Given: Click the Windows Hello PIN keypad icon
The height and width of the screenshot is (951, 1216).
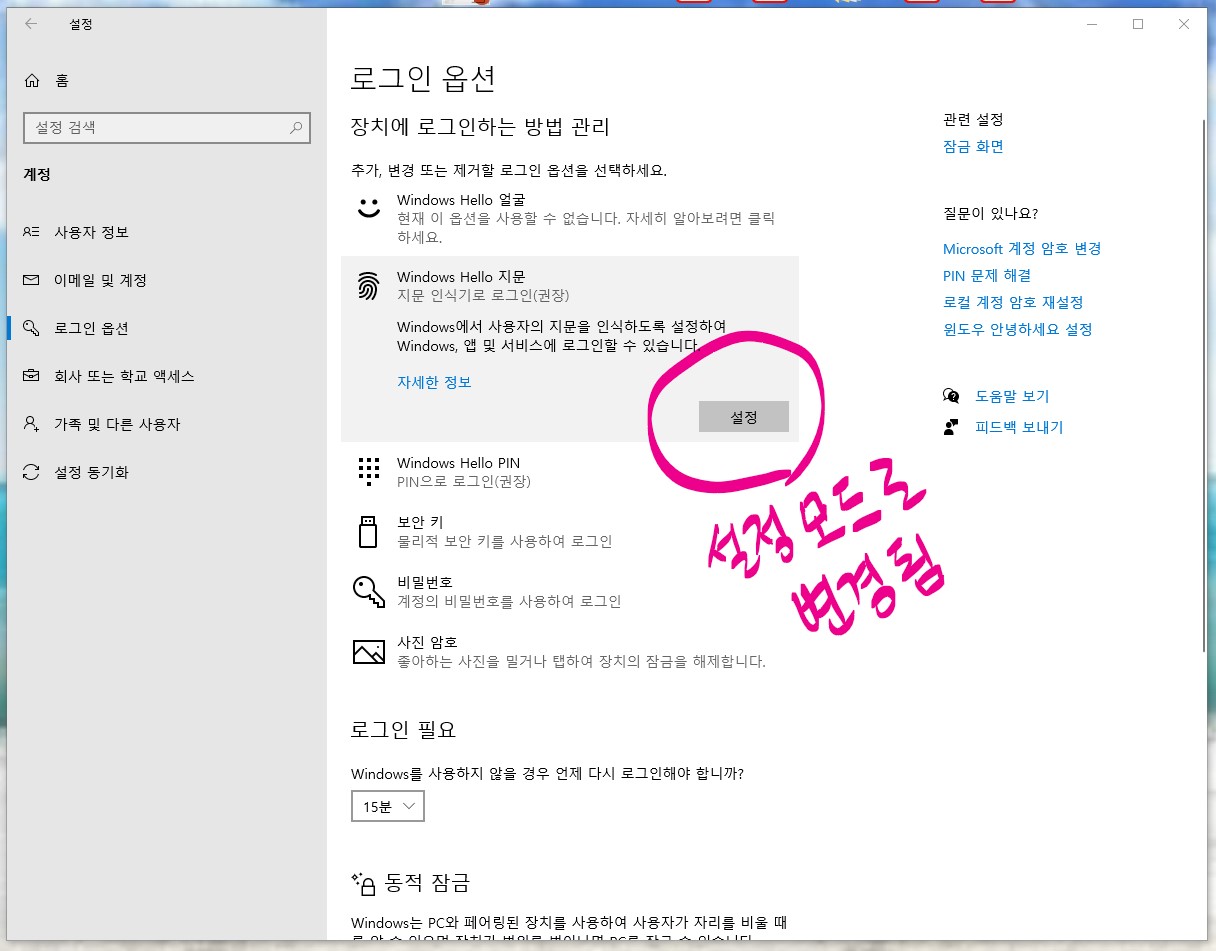Looking at the screenshot, I should (x=369, y=471).
